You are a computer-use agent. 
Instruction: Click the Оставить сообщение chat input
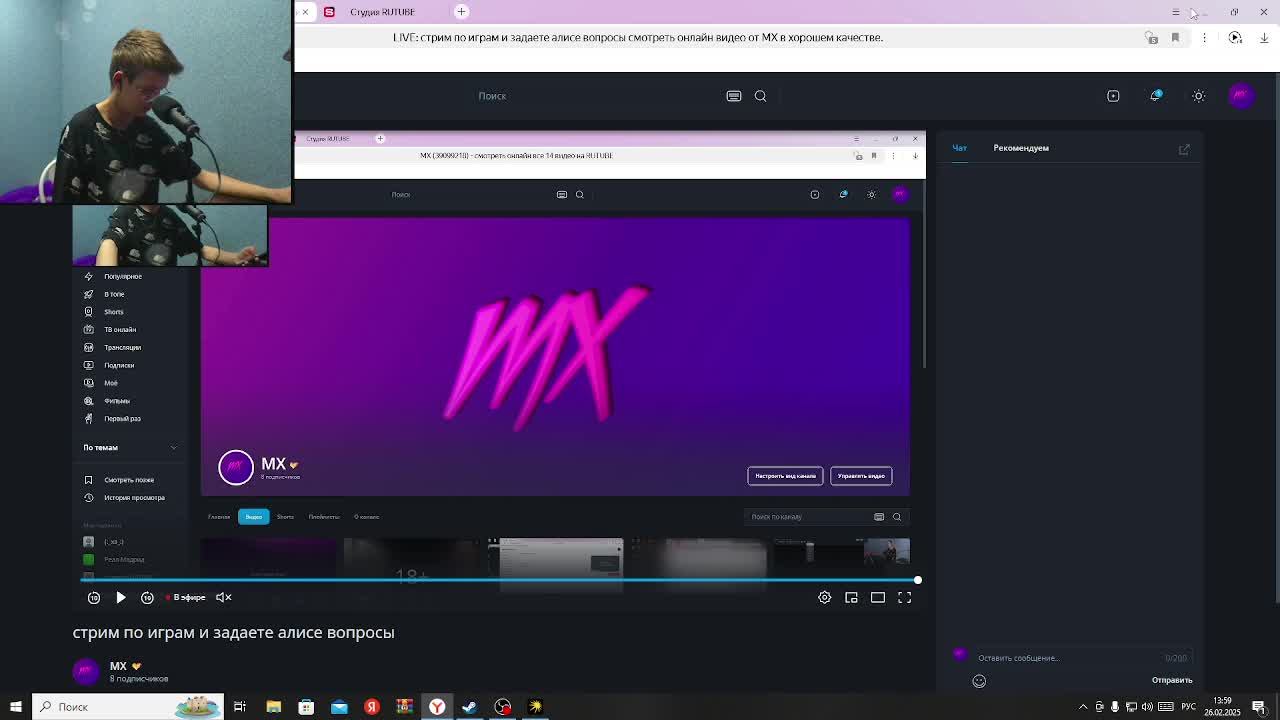point(1070,658)
